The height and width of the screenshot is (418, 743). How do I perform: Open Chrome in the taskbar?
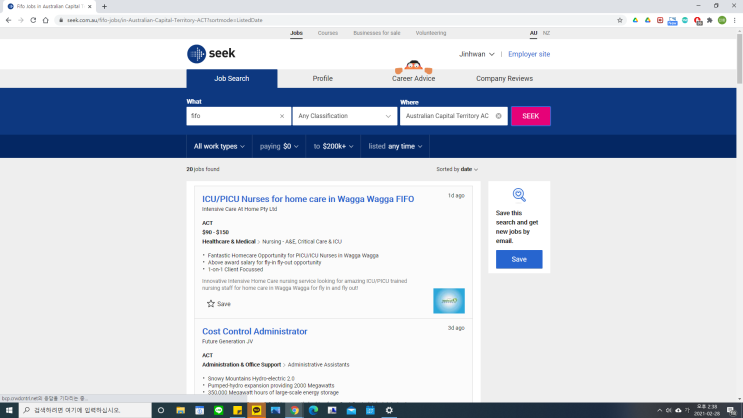pos(294,410)
